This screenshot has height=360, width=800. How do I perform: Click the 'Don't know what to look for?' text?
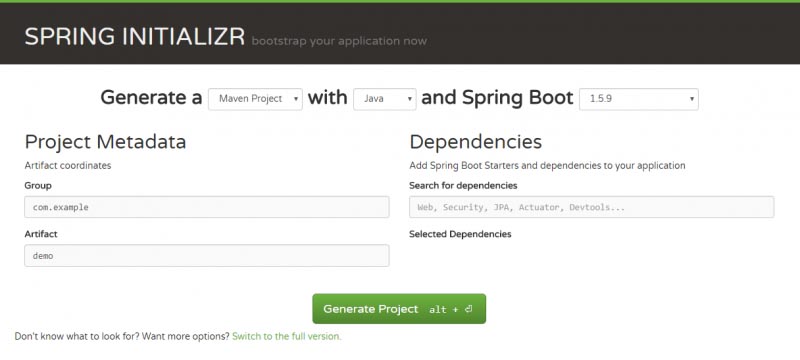(x=77, y=337)
